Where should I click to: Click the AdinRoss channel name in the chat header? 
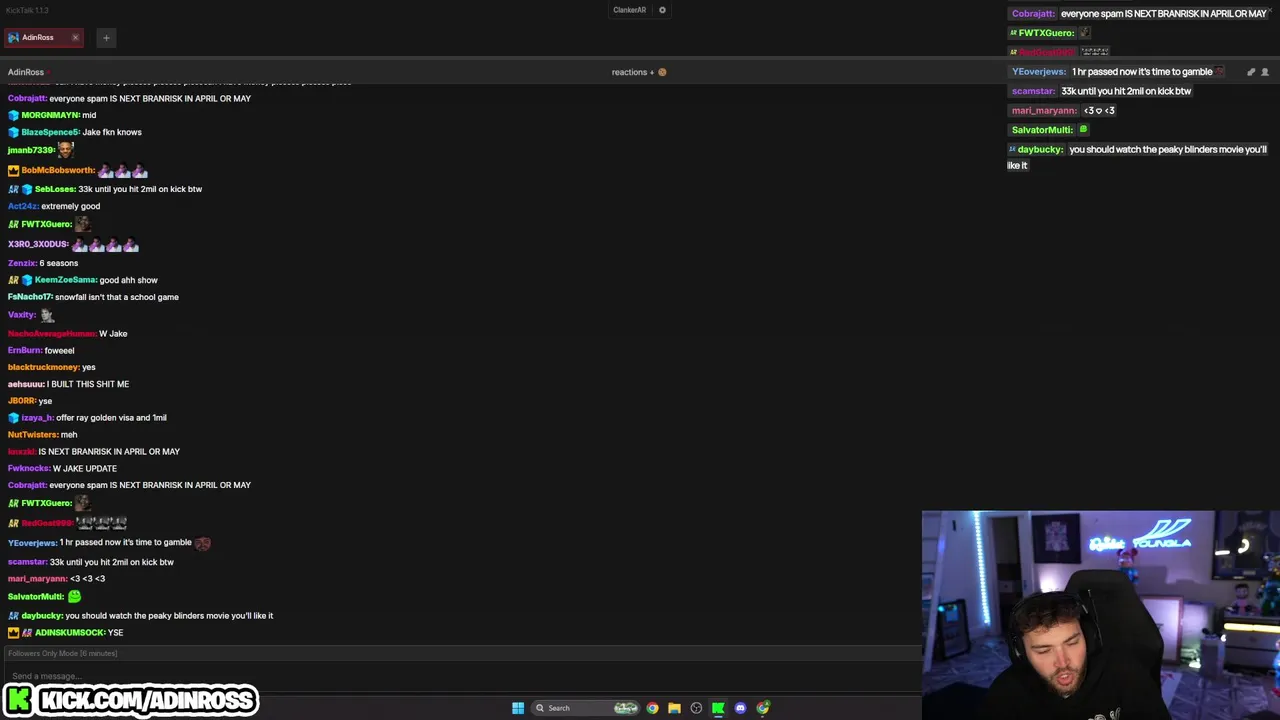pyautogui.click(x=26, y=72)
